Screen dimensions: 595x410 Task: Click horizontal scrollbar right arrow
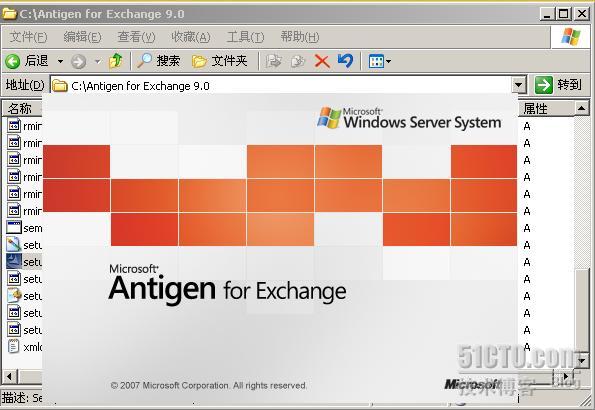click(x=566, y=377)
